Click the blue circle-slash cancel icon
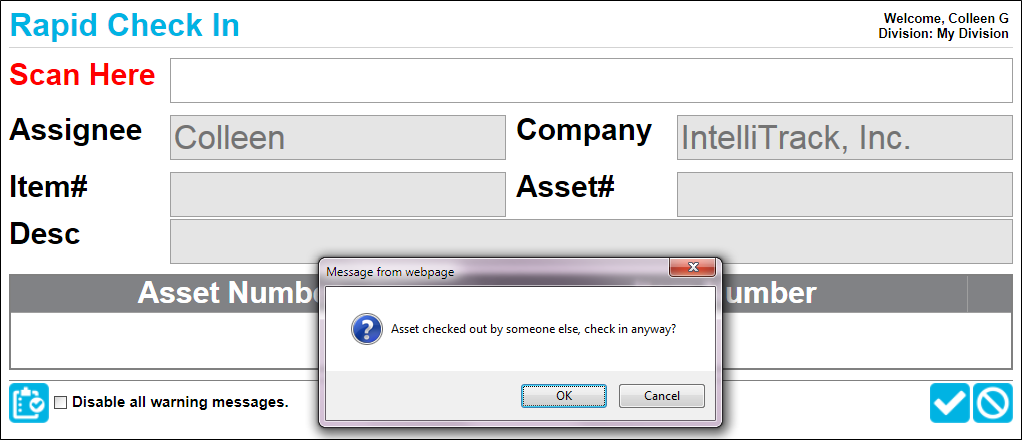 (993, 403)
